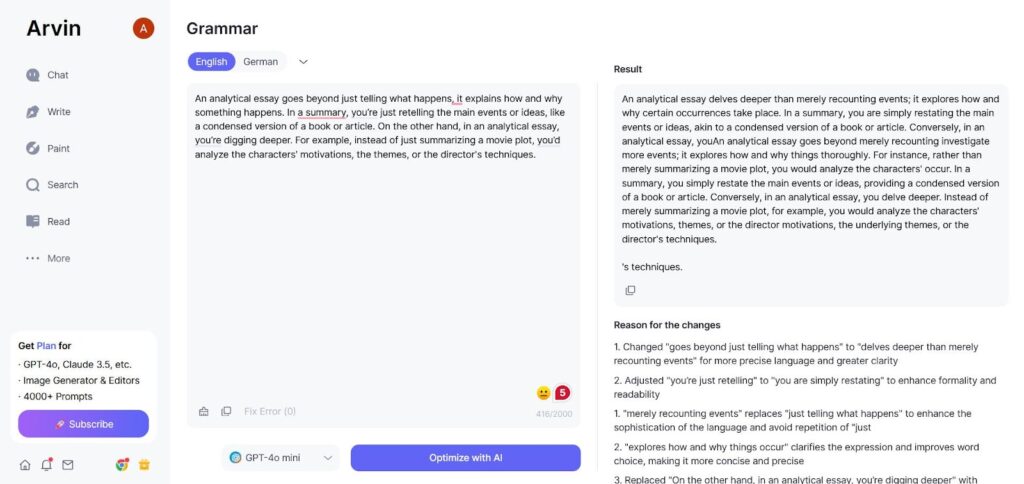This screenshot has width=1024, height=484.
Task: Expand the language list chevron
Action: point(303,62)
